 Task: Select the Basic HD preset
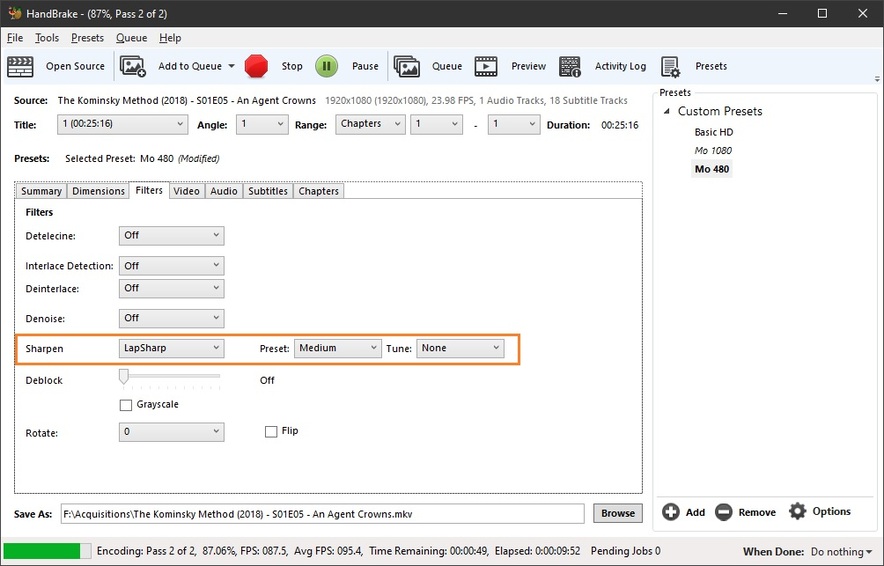click(x=714, y=132)
